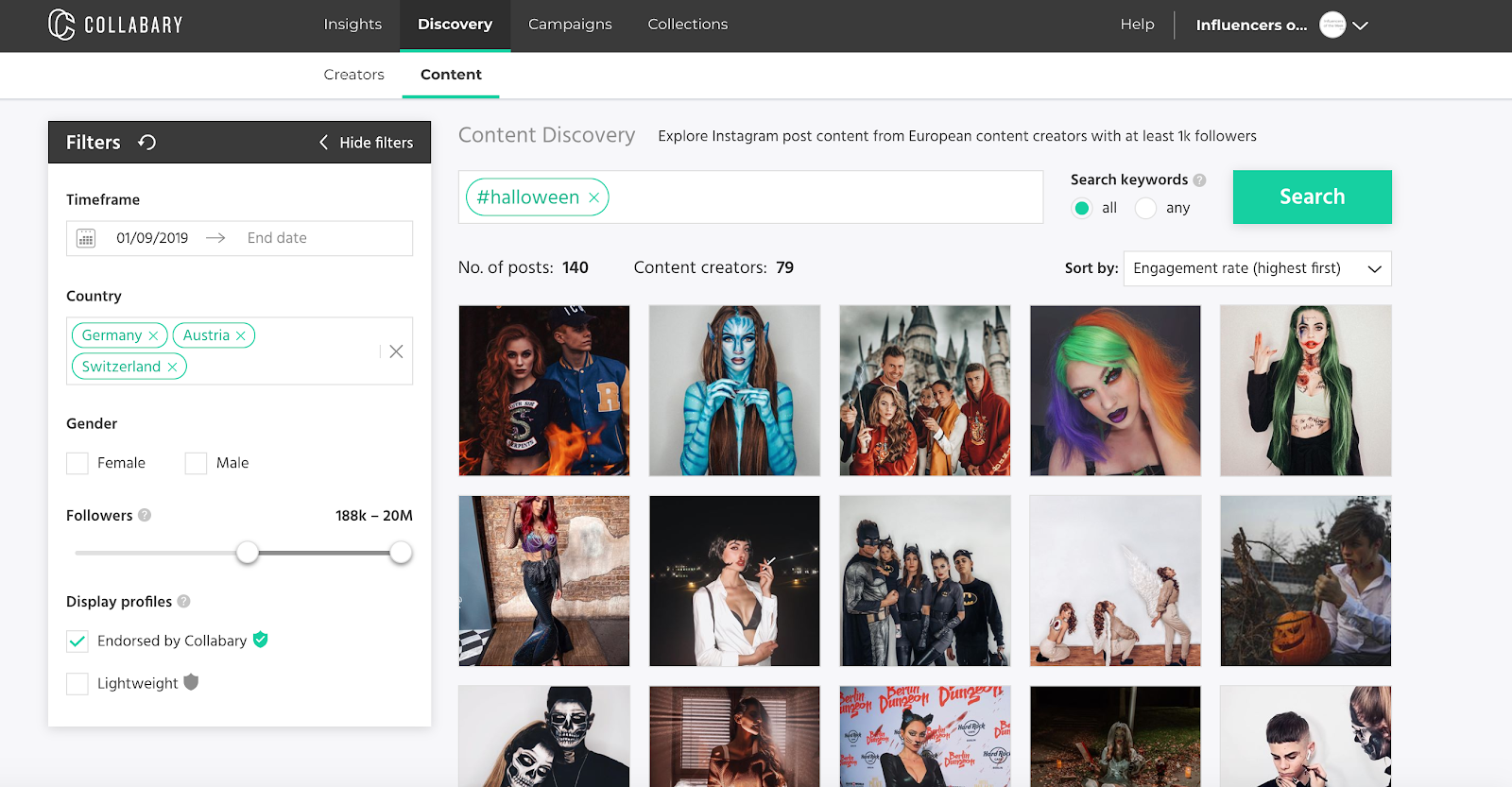Viewport: 1512px width, 787px height.
Task: Open the woman holding cigarette post
Action: click(734, 581)
